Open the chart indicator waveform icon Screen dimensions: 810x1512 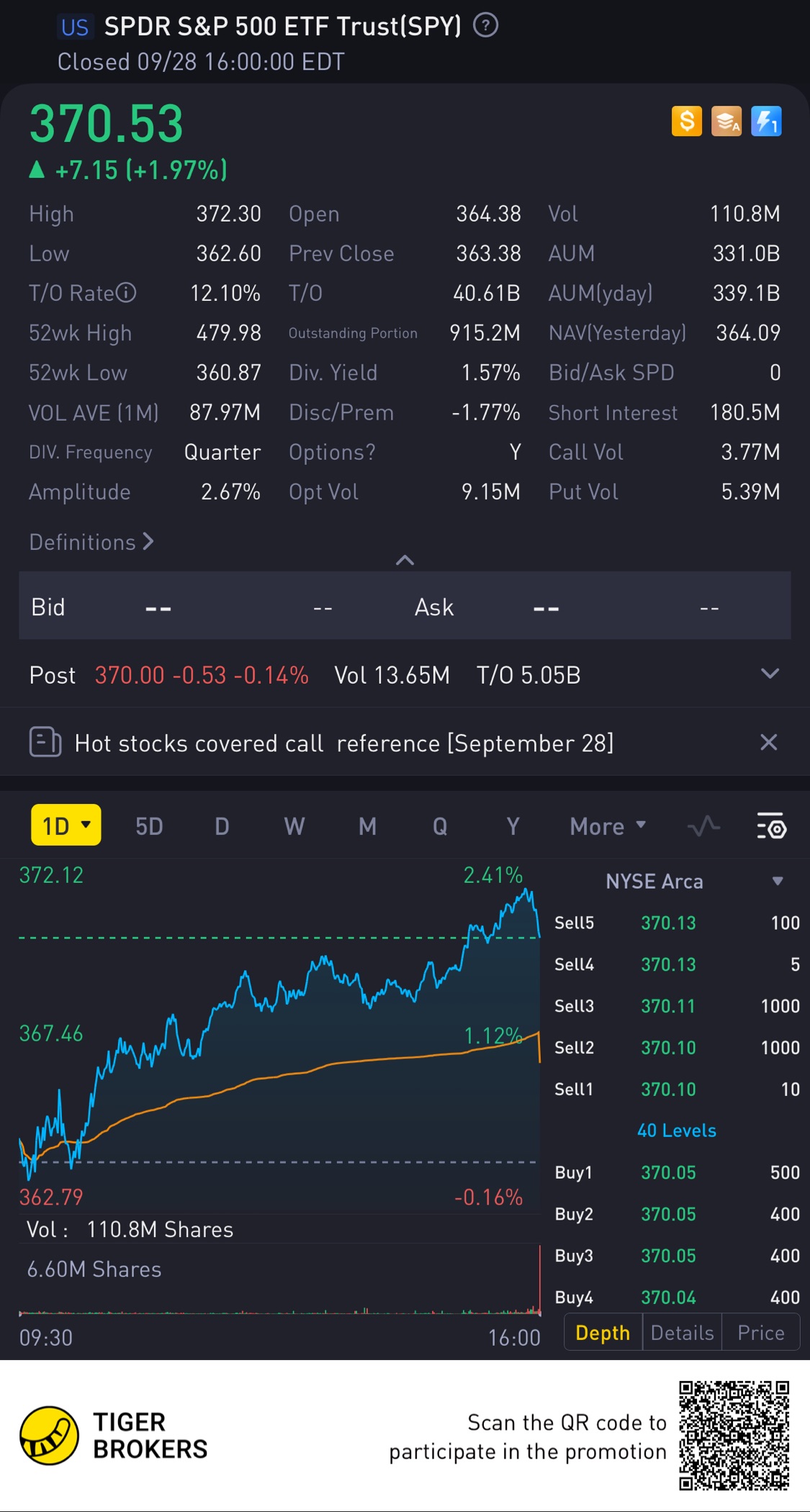(703, 826)
